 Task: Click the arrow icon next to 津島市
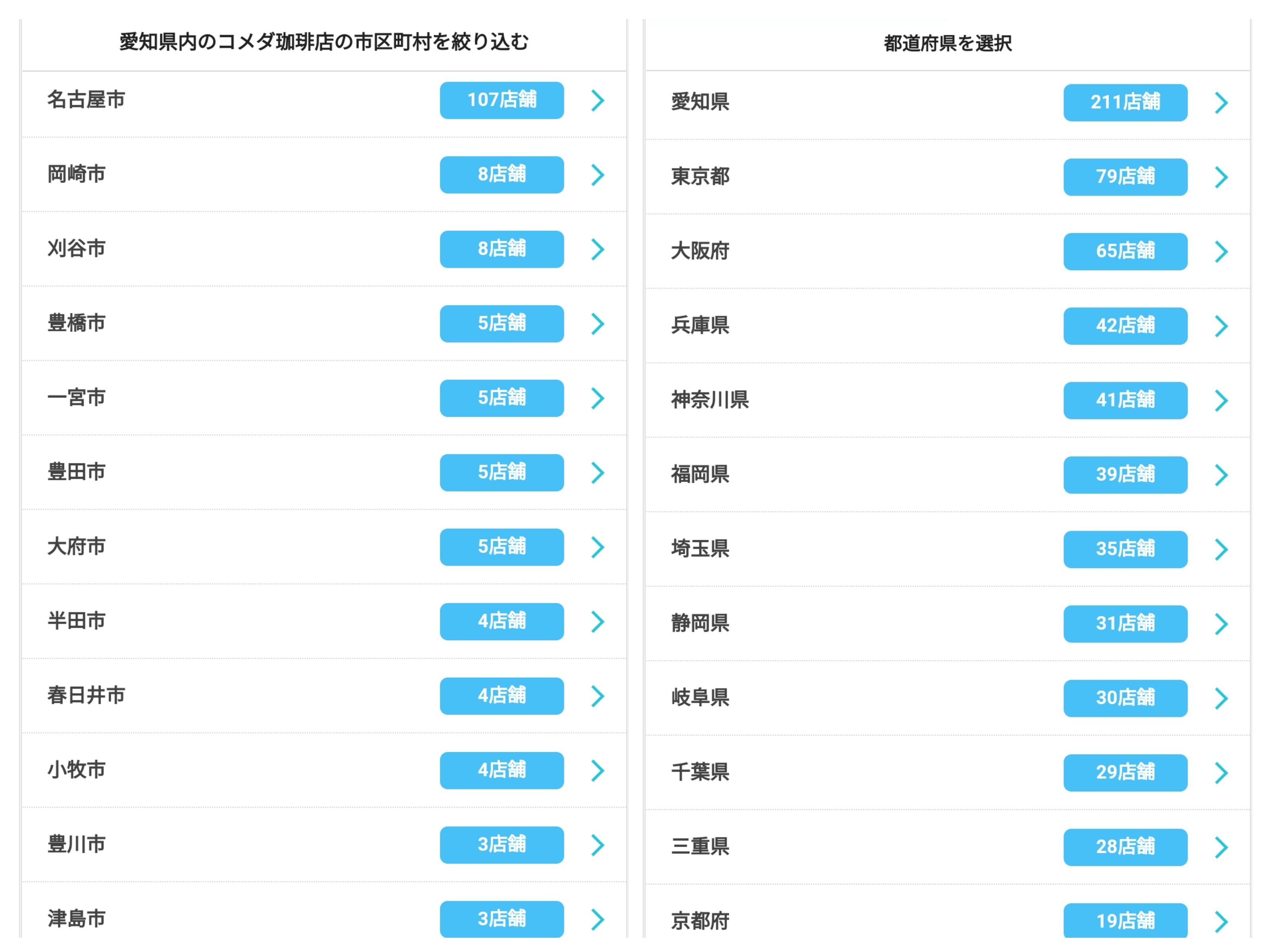pyautogui.click(x=597, y=919)
